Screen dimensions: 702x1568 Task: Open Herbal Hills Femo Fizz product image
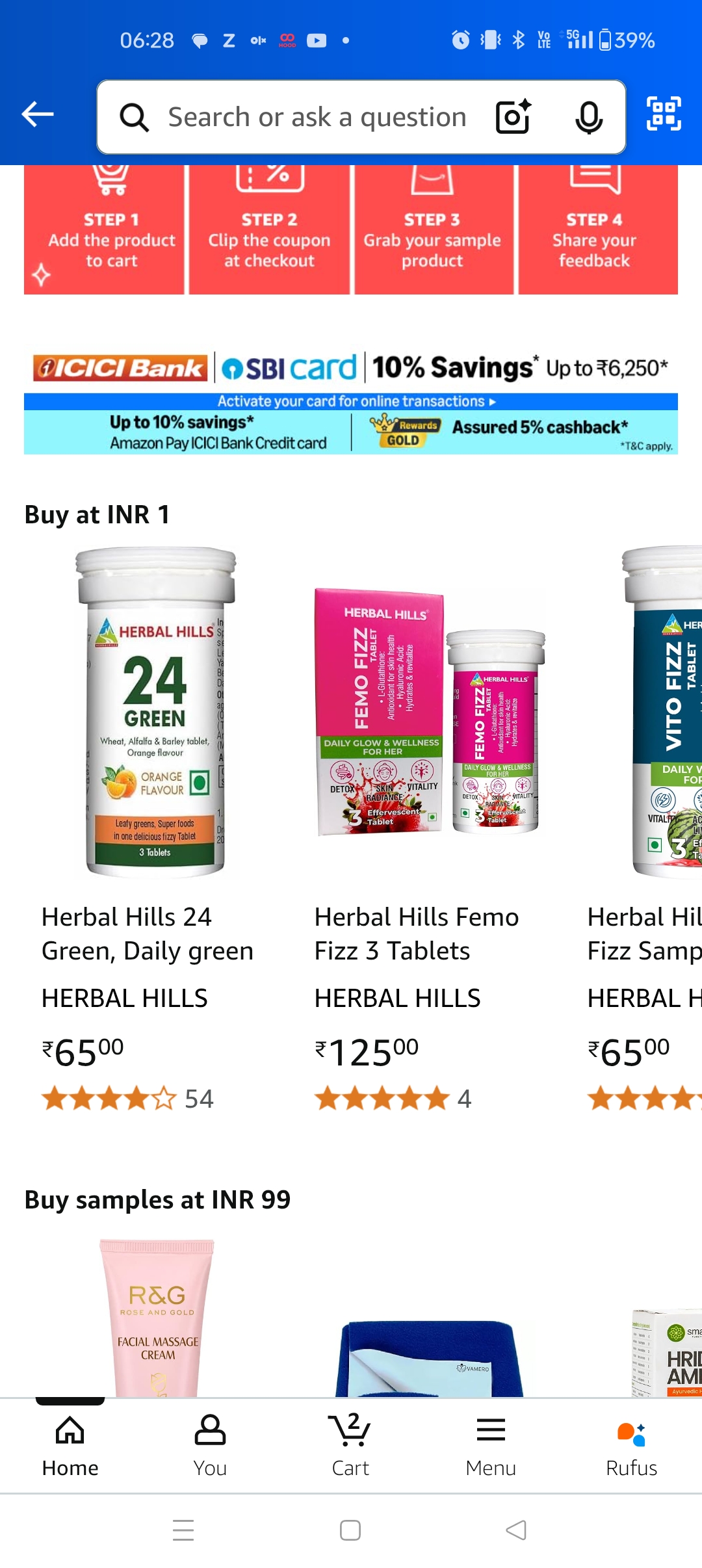tap(429, 712)
